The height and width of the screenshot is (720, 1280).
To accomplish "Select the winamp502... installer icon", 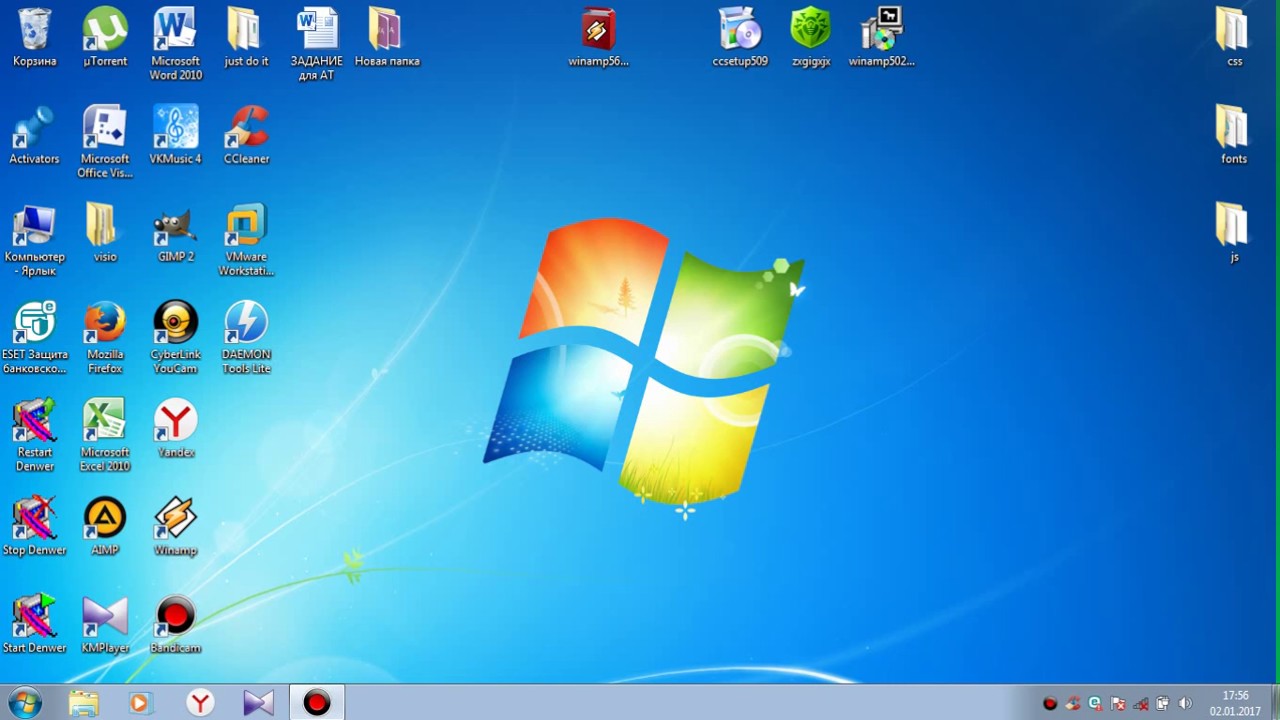I will pyautogui.click(x=881, y=38).
